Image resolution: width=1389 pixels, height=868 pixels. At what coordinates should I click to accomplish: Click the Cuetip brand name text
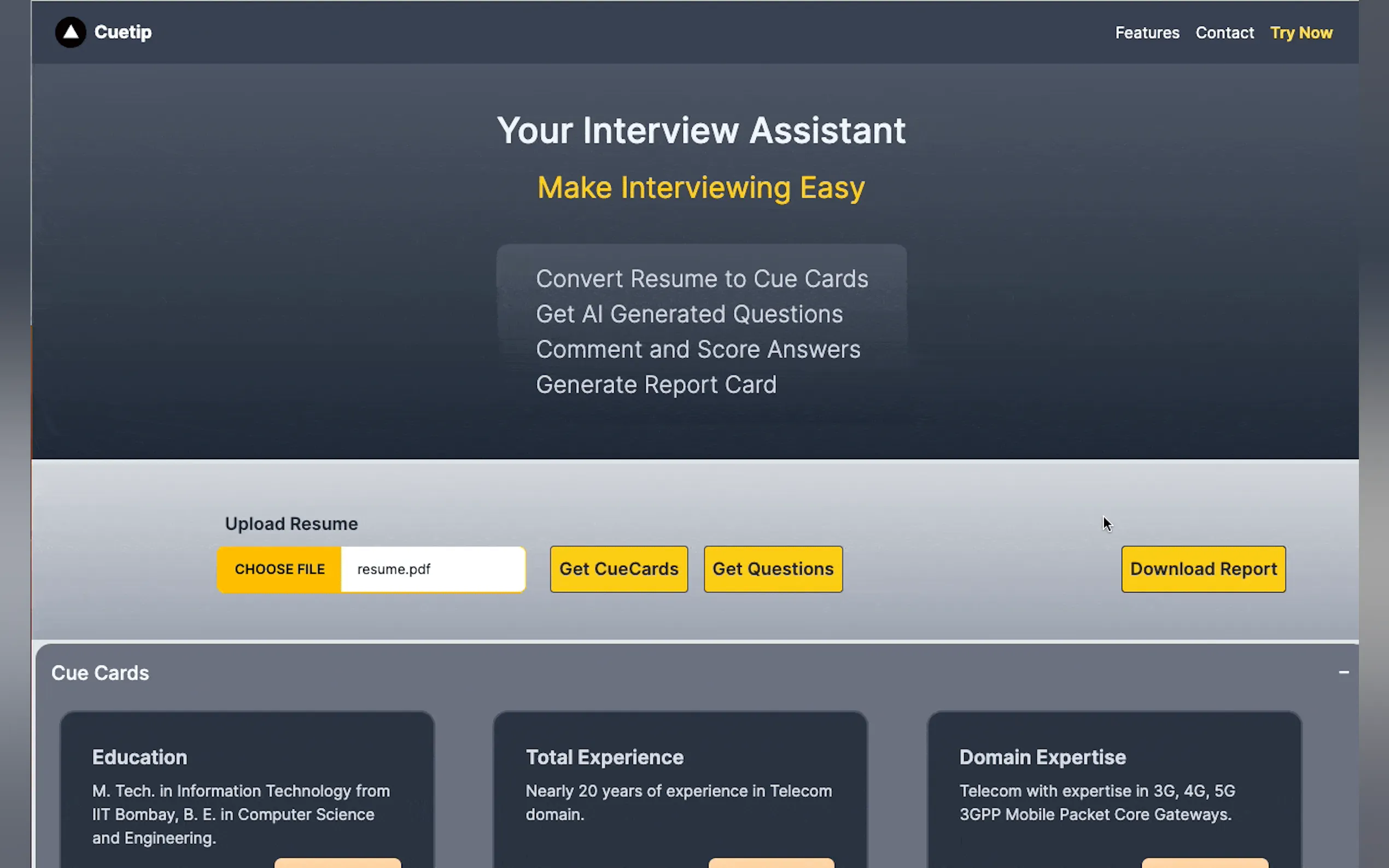[123, 32]
